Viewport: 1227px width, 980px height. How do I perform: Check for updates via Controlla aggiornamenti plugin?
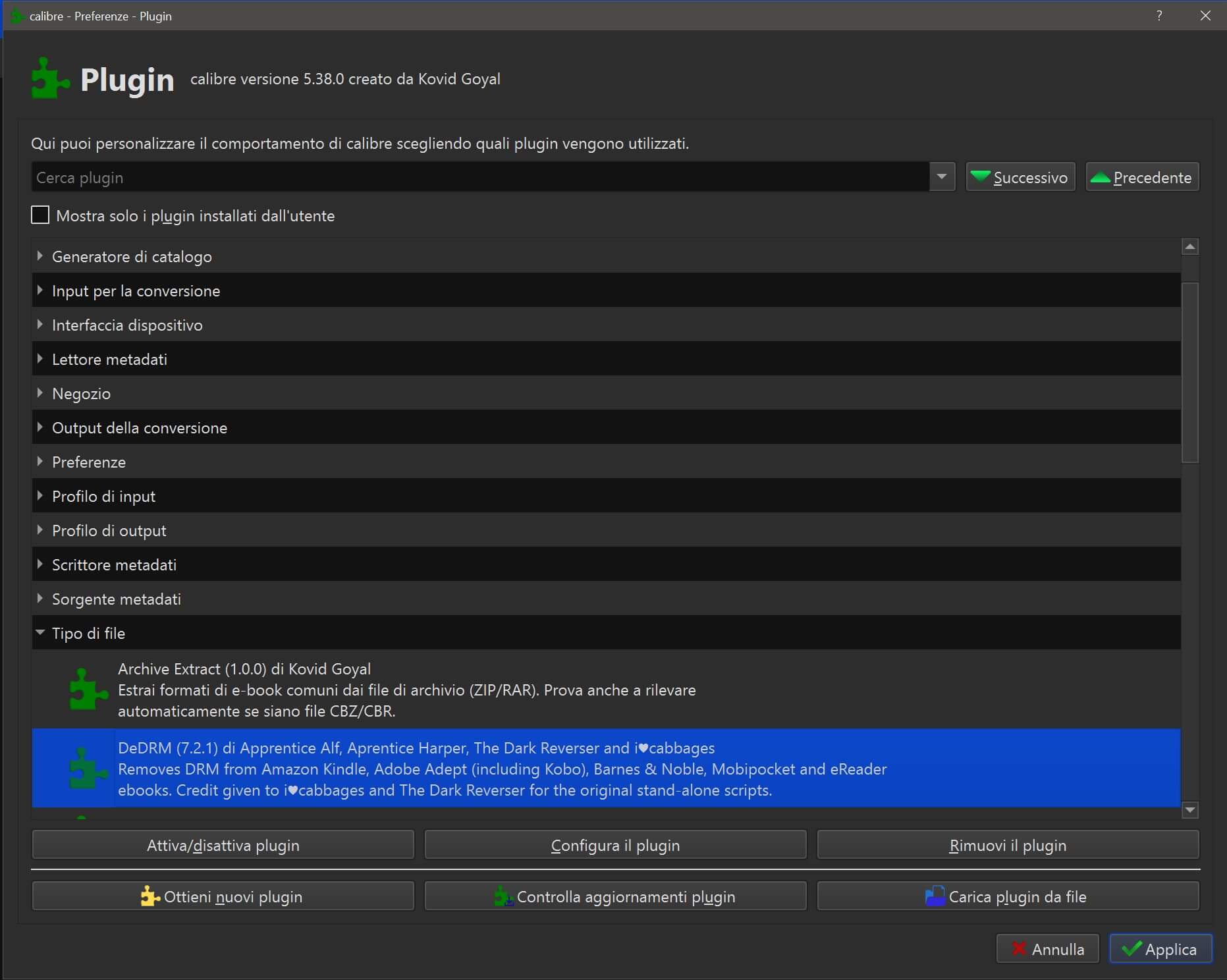615,896
